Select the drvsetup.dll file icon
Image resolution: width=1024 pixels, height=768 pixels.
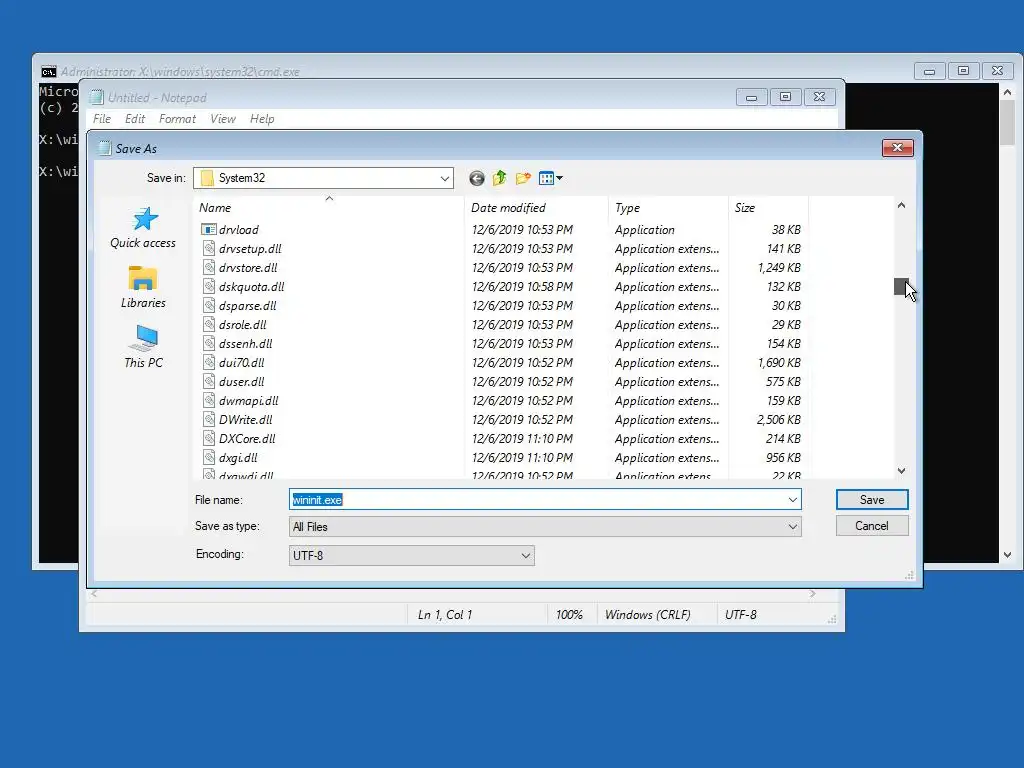point(208,248)
